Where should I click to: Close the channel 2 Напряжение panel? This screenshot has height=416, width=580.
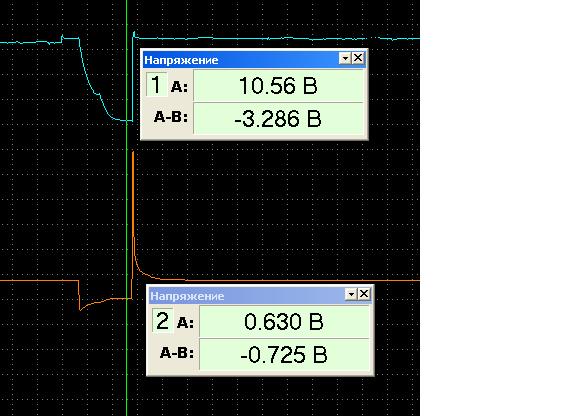coord(364,294)
